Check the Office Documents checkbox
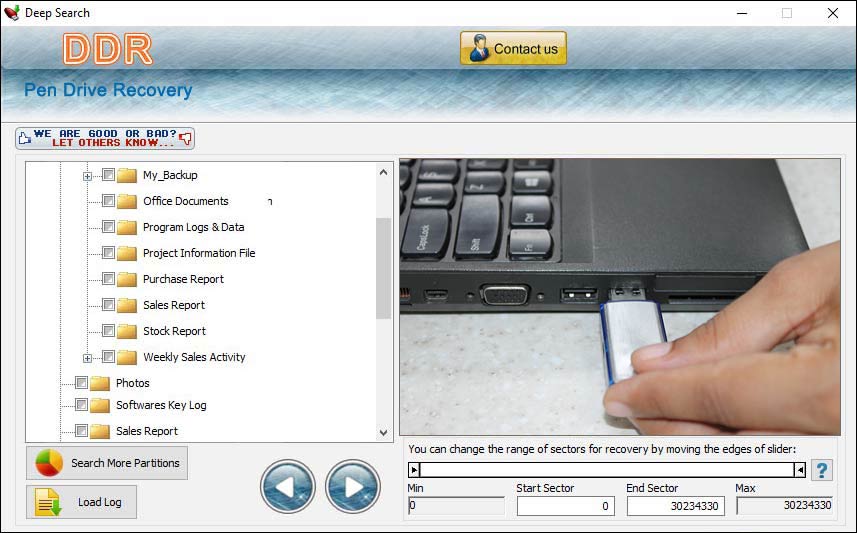Image resolution: width=857 pixels, height=533 pixels. point(108,201)
